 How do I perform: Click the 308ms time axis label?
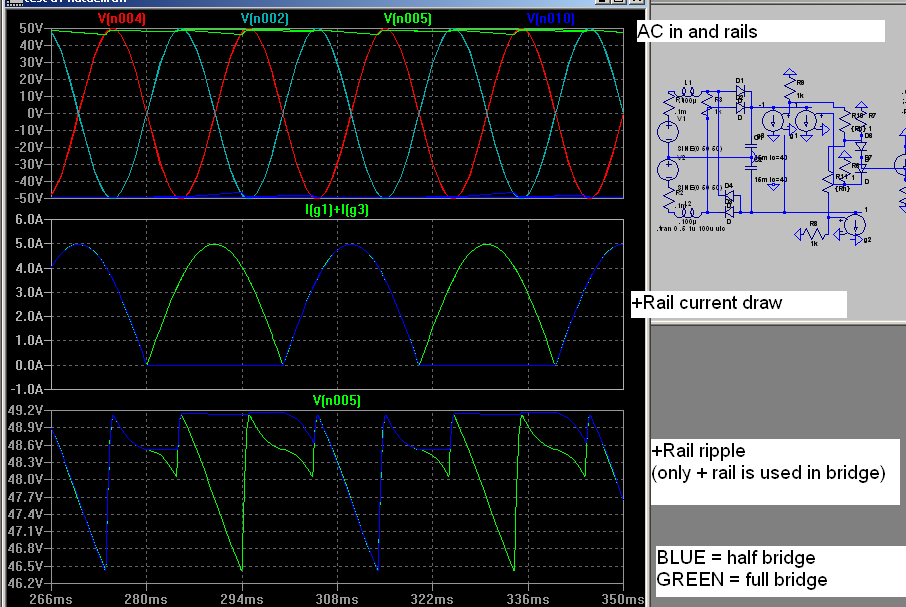[336, 599]
